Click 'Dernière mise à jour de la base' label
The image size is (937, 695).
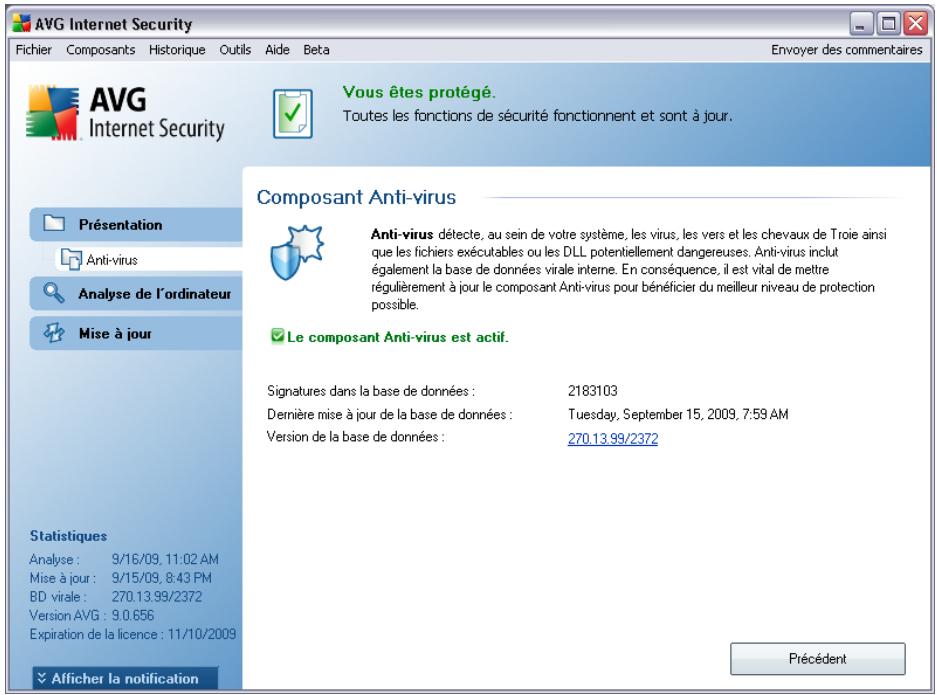389,414
